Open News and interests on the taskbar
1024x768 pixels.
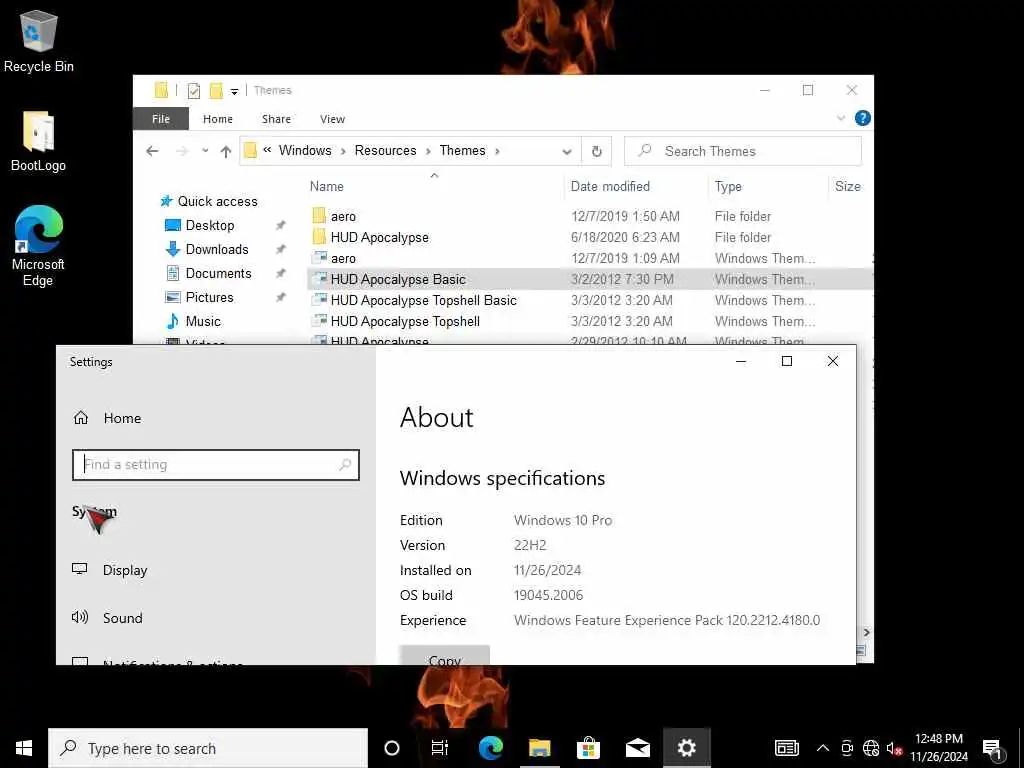click(786, 748)
